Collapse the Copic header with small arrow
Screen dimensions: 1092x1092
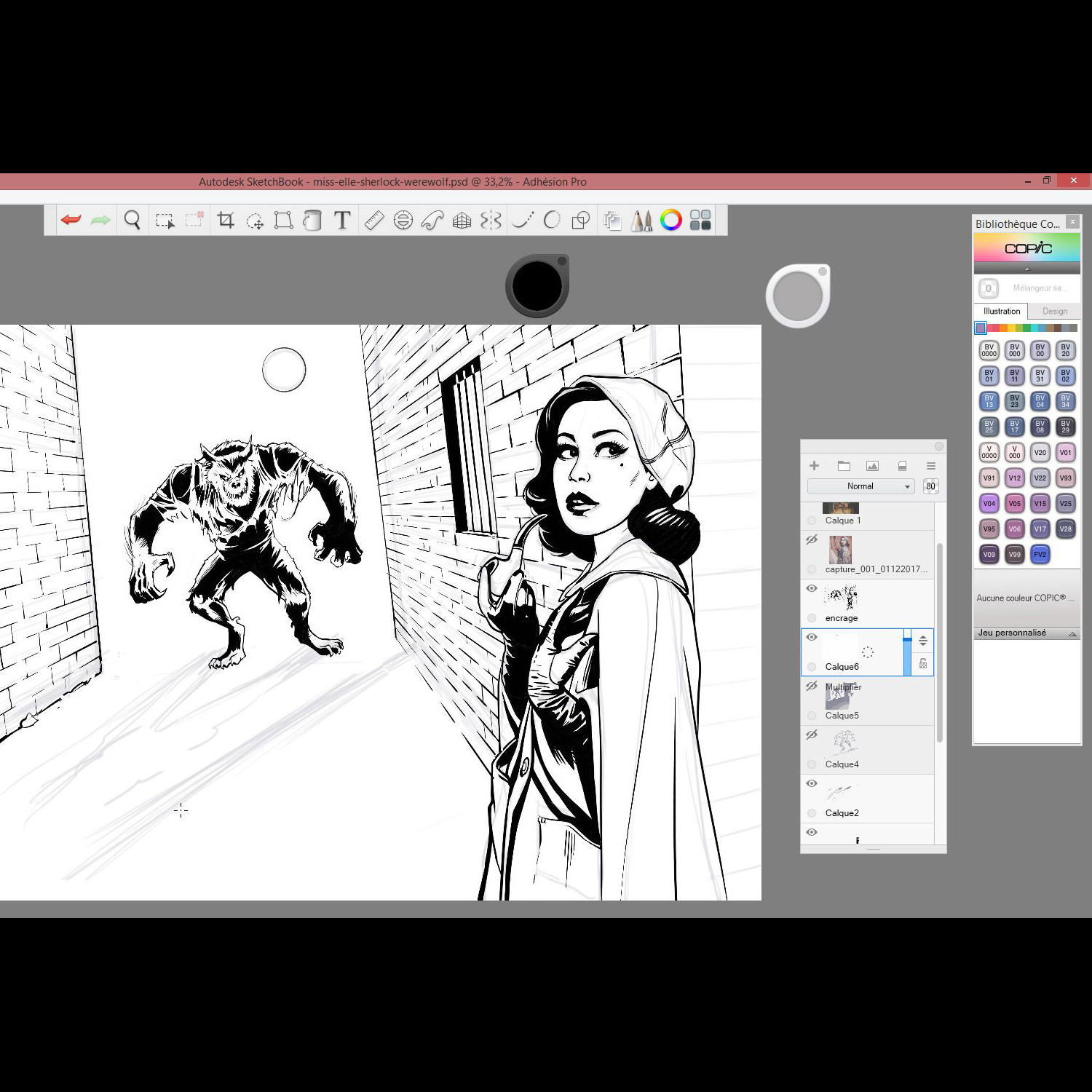click(1027, 269)
